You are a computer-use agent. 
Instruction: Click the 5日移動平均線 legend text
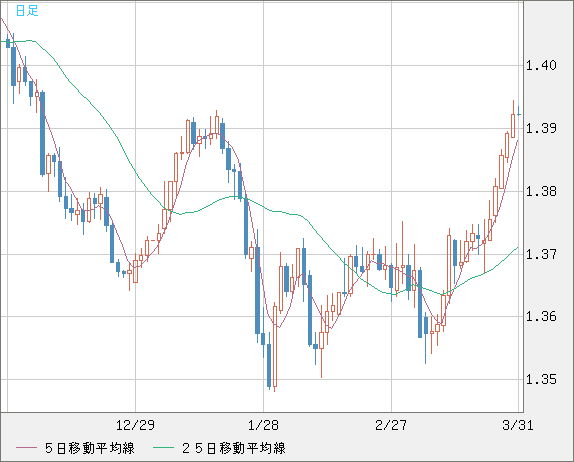coord(90,448)
